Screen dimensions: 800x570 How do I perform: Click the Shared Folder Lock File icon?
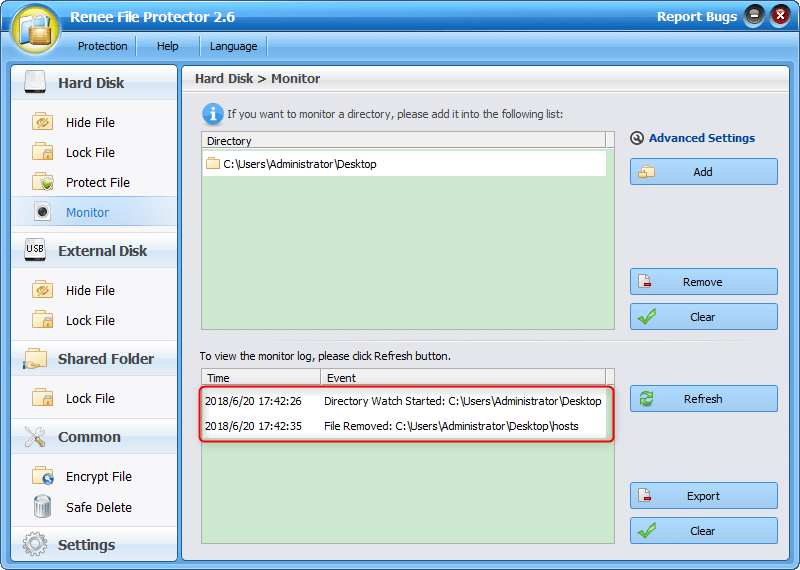coord(42,398)
